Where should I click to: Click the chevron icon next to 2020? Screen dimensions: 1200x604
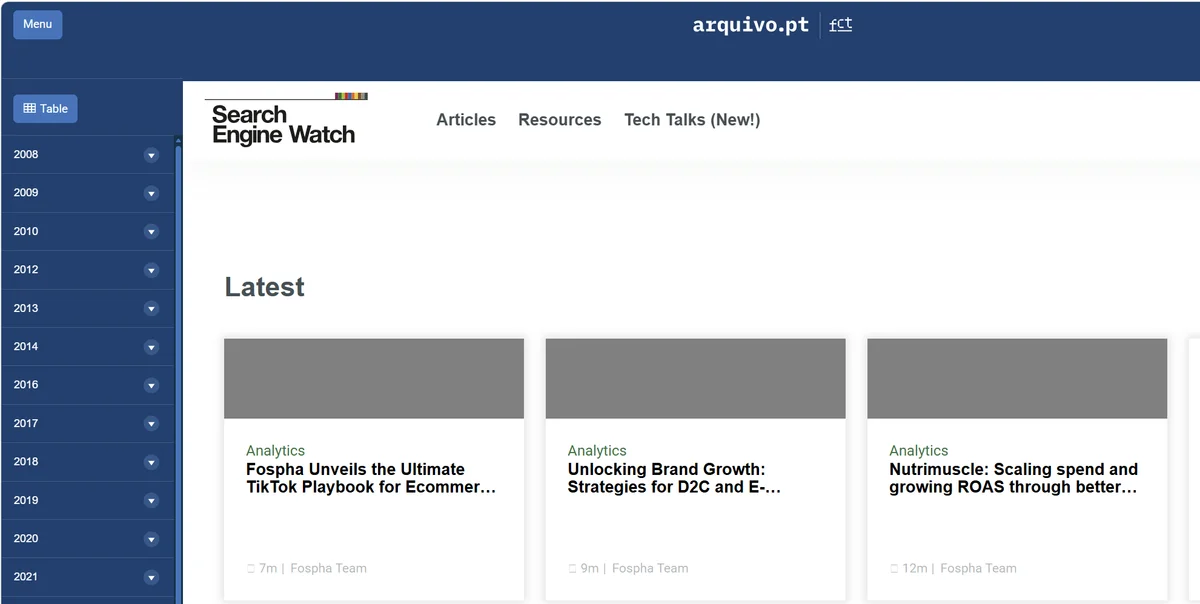pyautogui.click(x=151, y=539)
